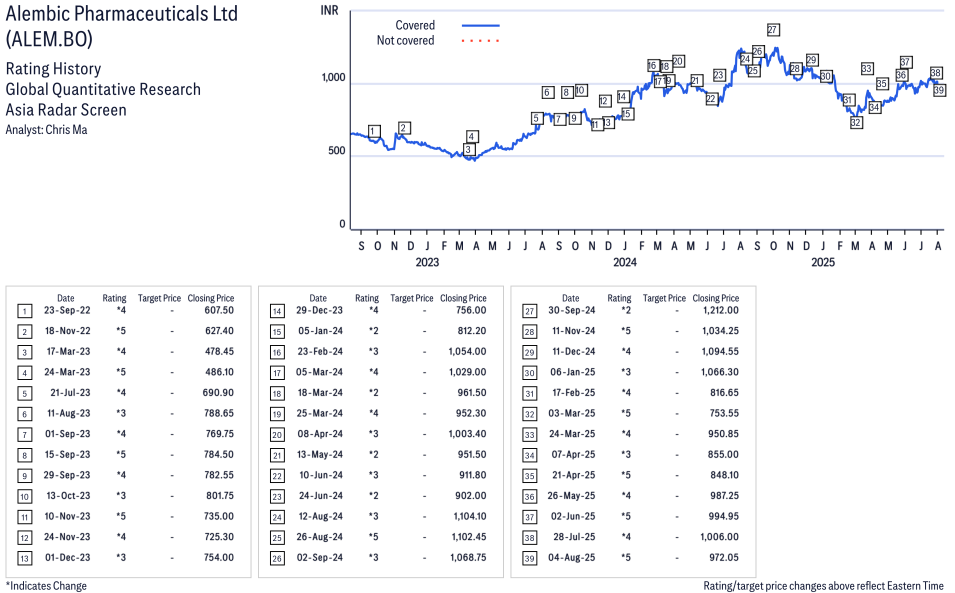This screenshot has height=593, width=955.
Task: Select the '12-Aug-24' date cell
Action: [x=321, y=516]
